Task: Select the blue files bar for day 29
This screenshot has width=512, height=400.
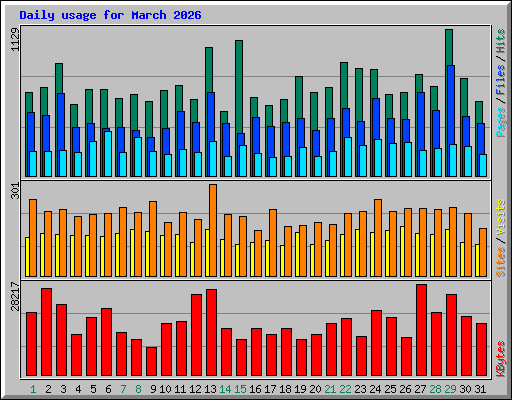Action: tap(451, 105)
